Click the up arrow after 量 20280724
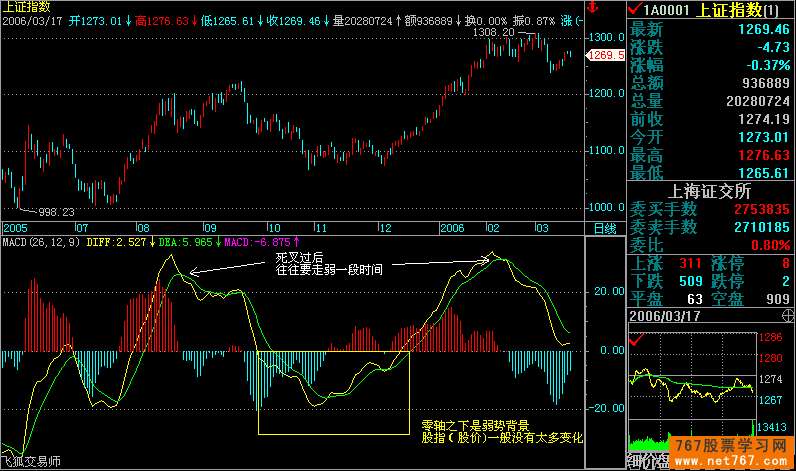This screenshot has height=471, width=796. coord(400,20)
